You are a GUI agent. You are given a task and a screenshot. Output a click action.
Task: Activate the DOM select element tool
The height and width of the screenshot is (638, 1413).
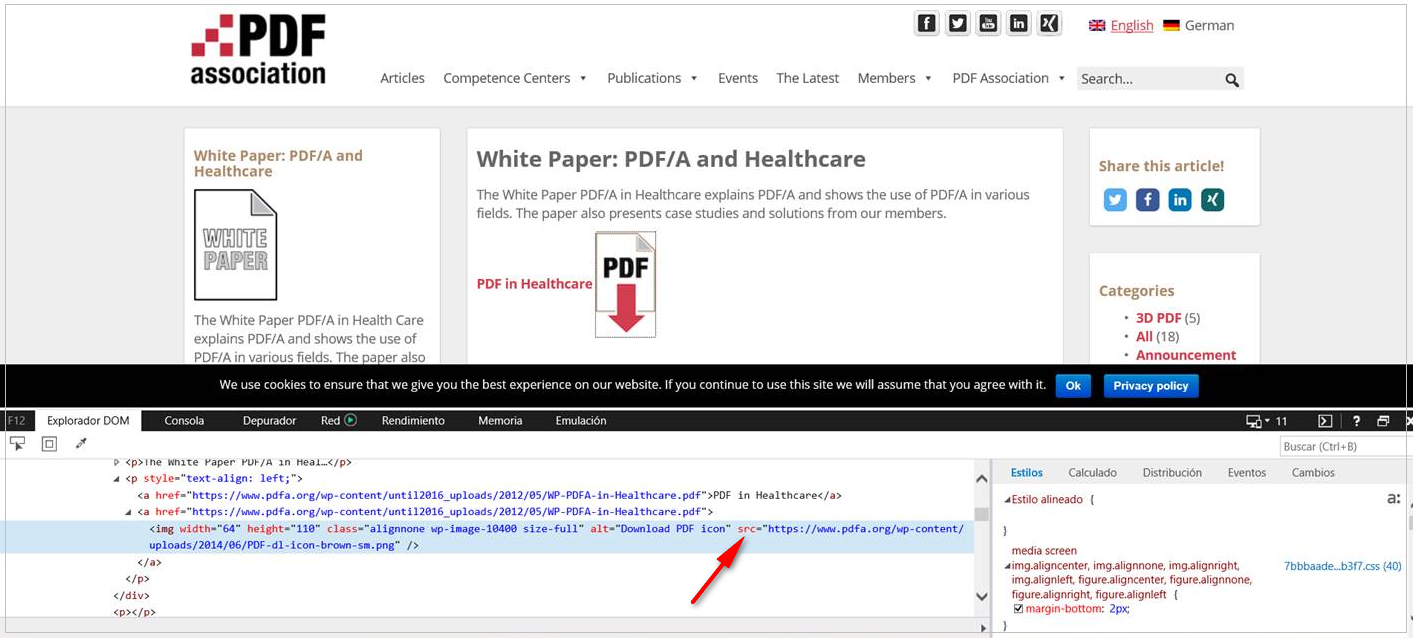(x=17, y=444)
